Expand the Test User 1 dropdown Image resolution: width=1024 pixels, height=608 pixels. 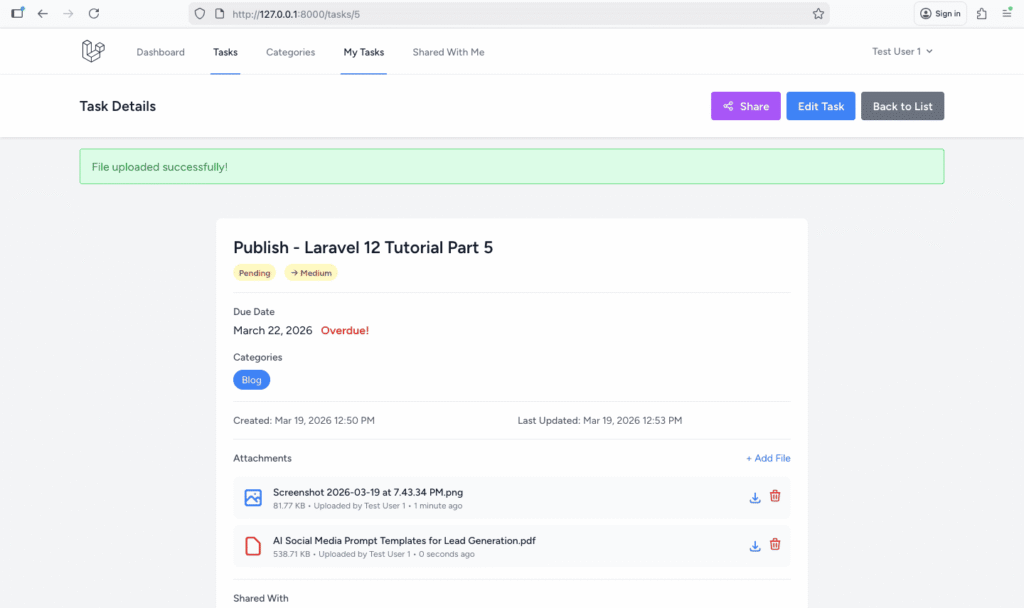tap(902, 52)
